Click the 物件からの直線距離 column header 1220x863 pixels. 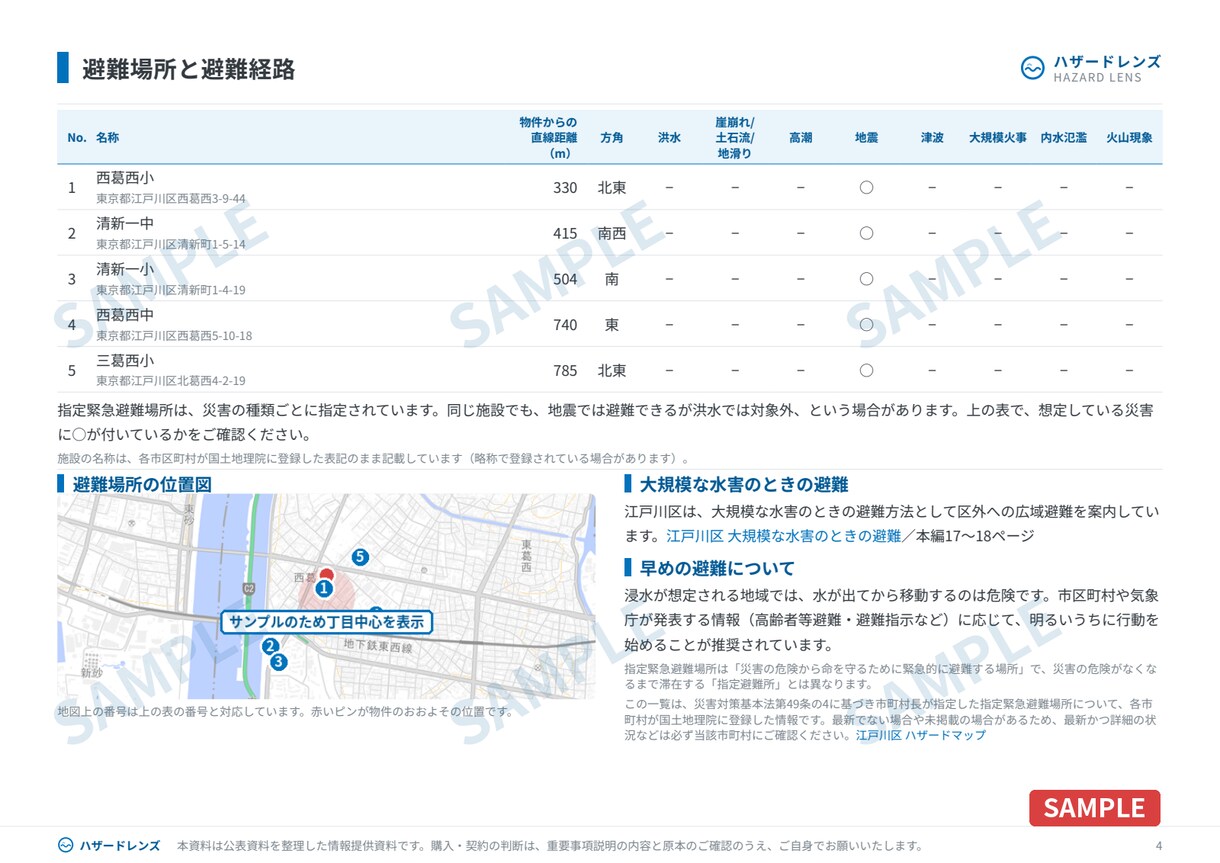coord(548,138)
